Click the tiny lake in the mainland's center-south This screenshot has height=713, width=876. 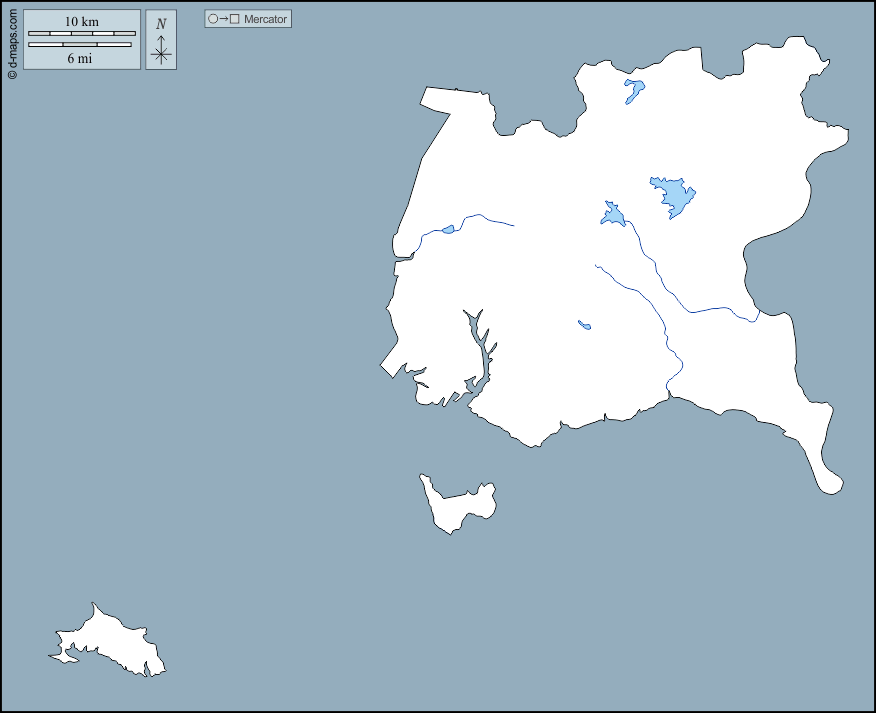584,324
